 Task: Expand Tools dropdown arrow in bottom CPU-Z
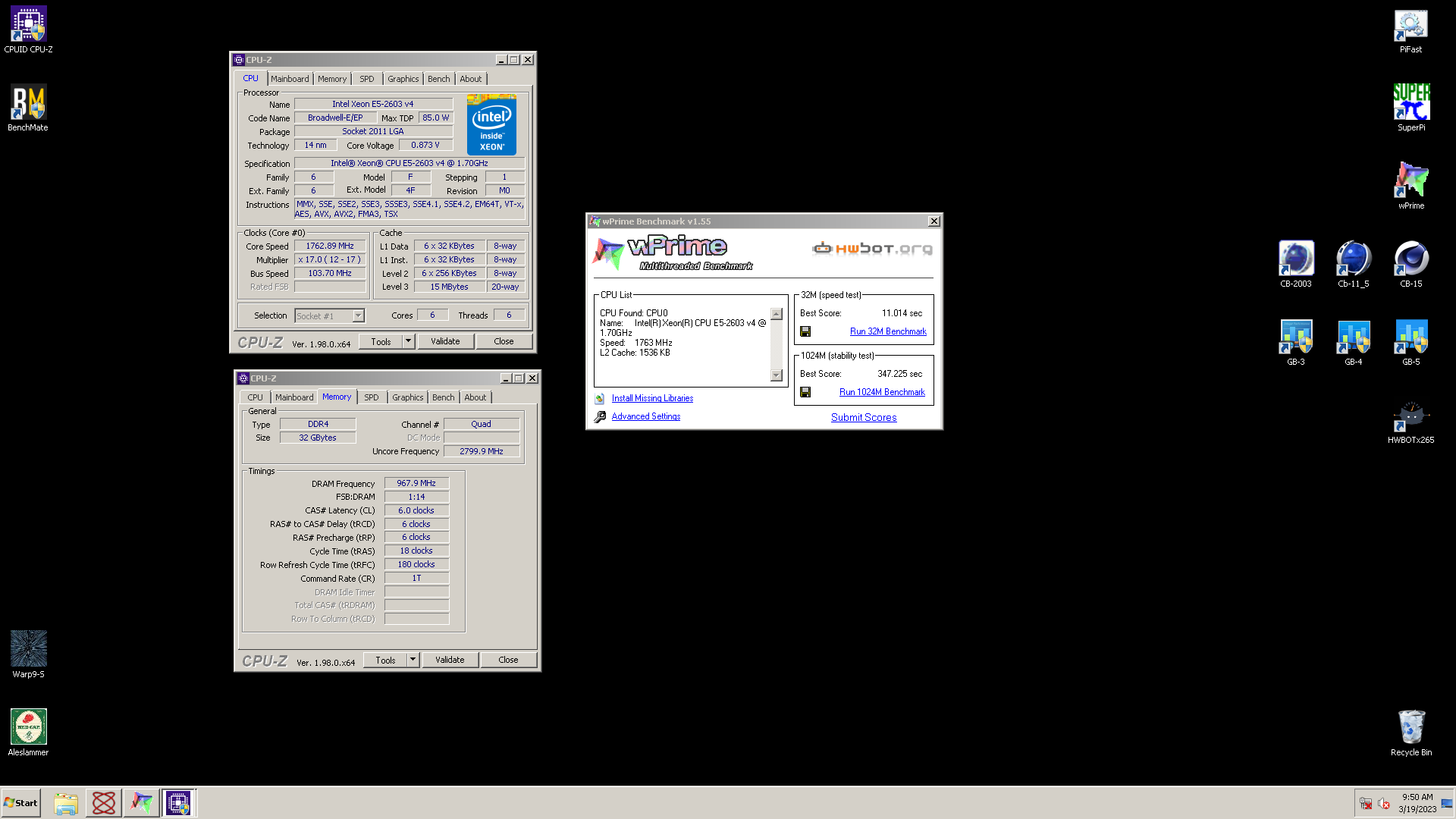tap(413, 660)
